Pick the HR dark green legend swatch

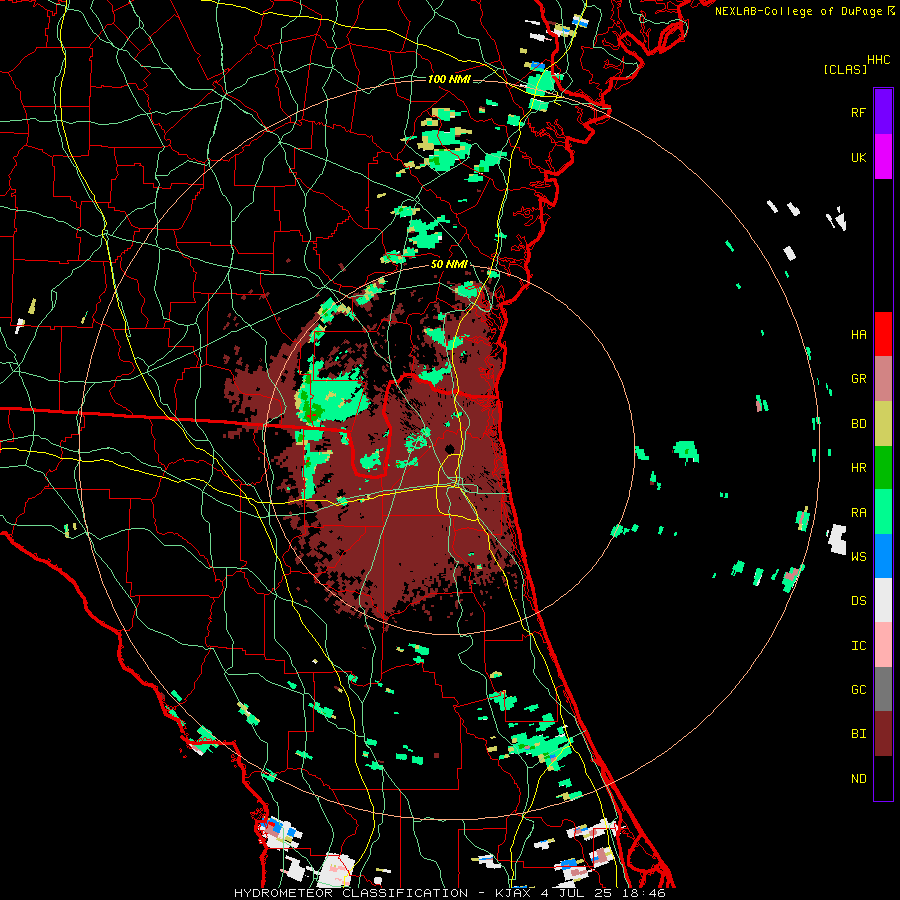(x=883, y=467)
